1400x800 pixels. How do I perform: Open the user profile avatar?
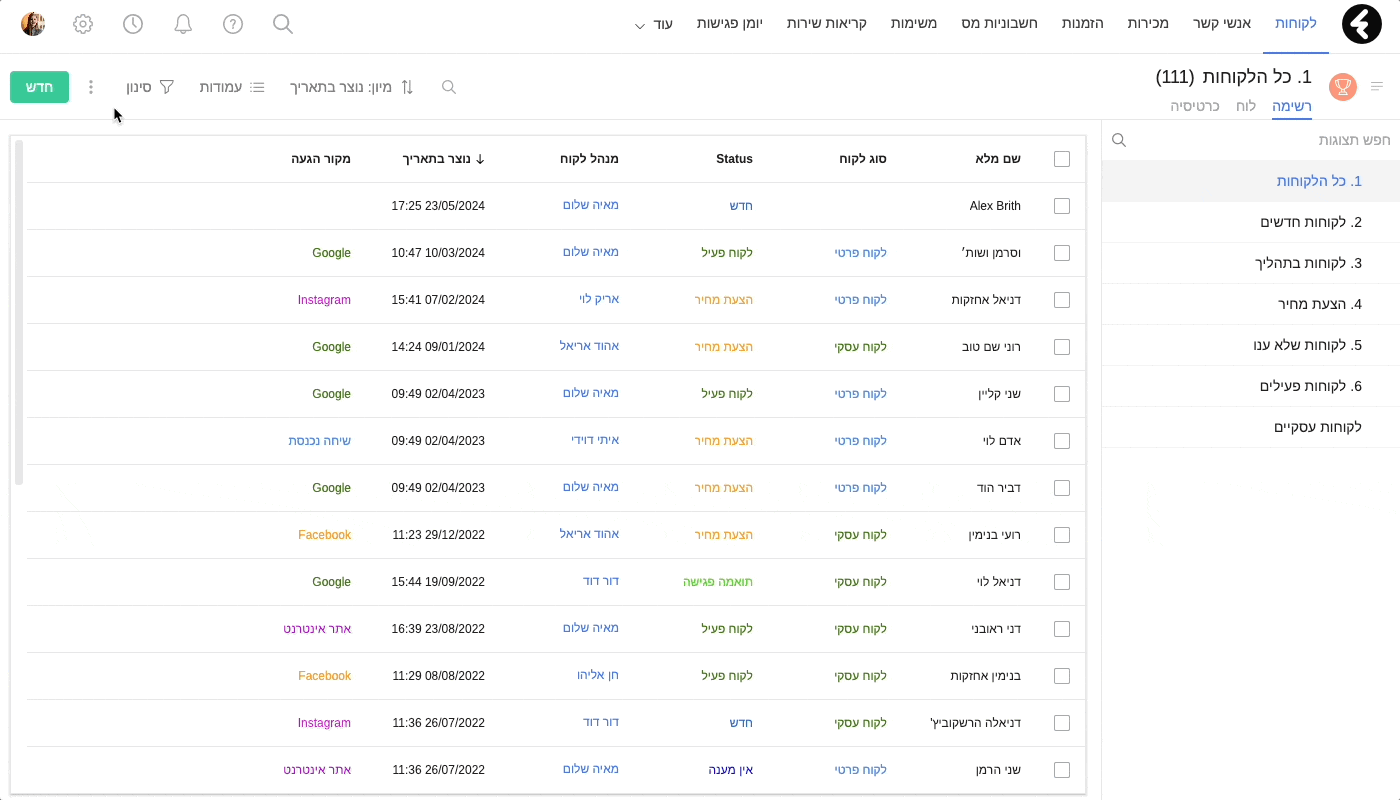click(33, 25)
